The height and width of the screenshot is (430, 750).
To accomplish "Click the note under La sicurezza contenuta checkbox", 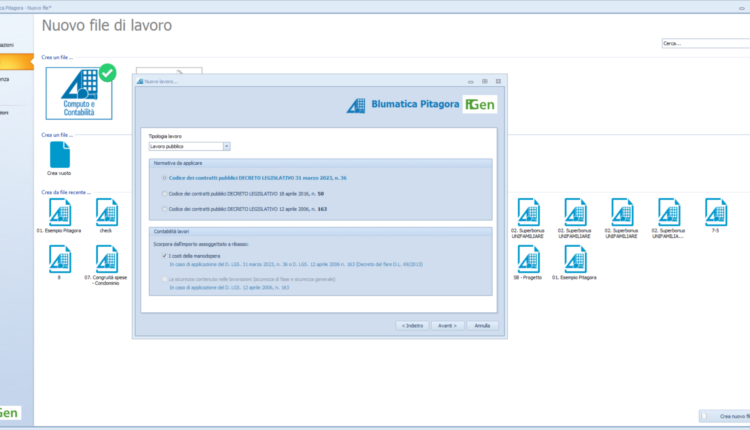I will [229, 287].
